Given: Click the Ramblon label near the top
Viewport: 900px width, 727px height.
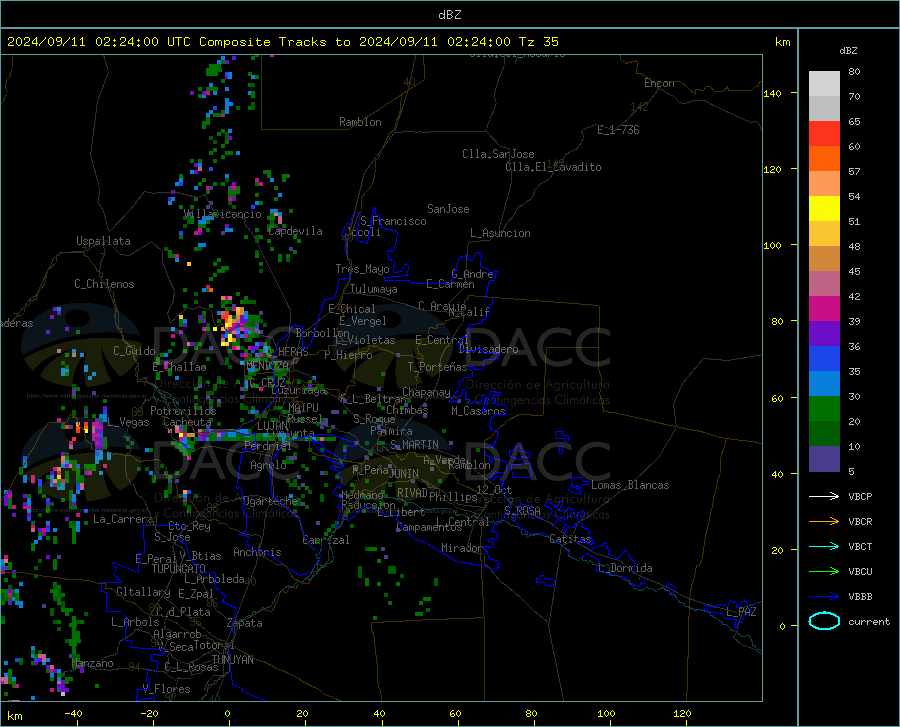Looking at the screenshot, I should pos(360,122).
